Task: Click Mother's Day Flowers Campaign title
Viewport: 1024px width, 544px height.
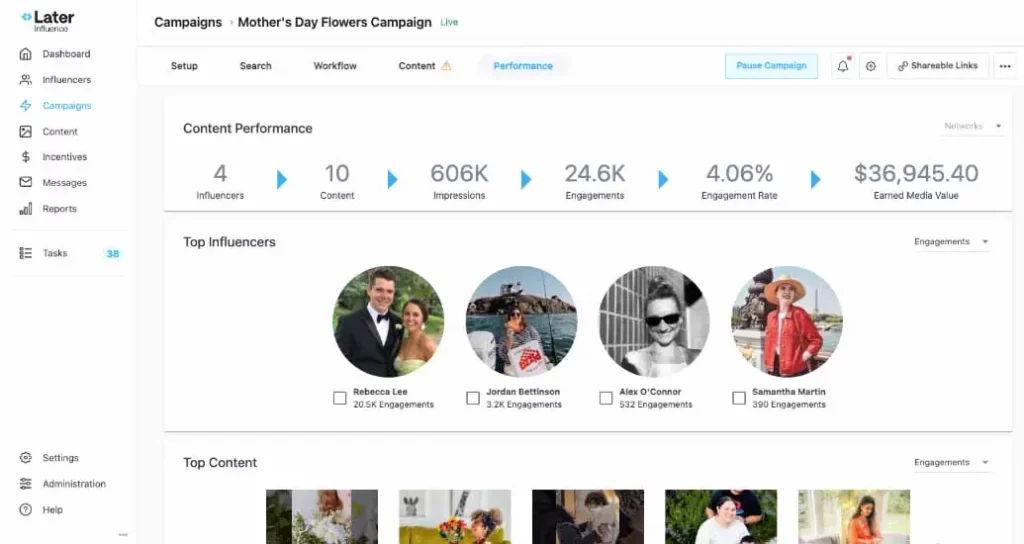Action: 334,22
